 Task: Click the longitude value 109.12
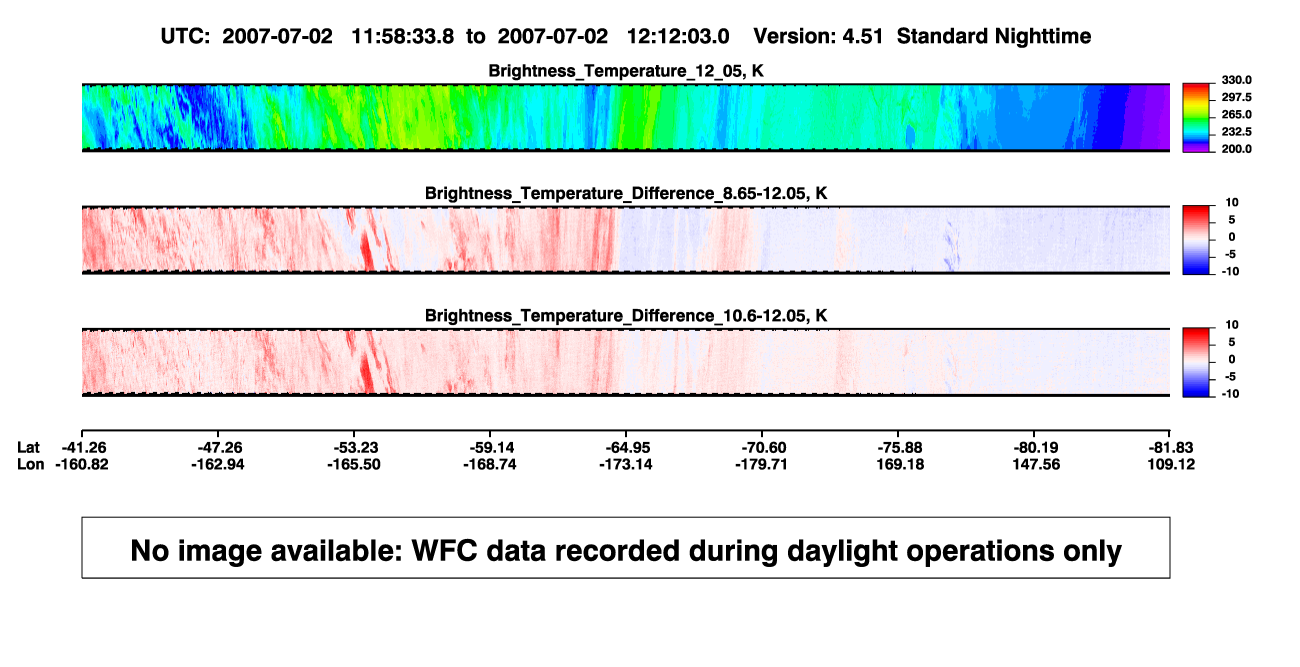tap(1171, 464)
